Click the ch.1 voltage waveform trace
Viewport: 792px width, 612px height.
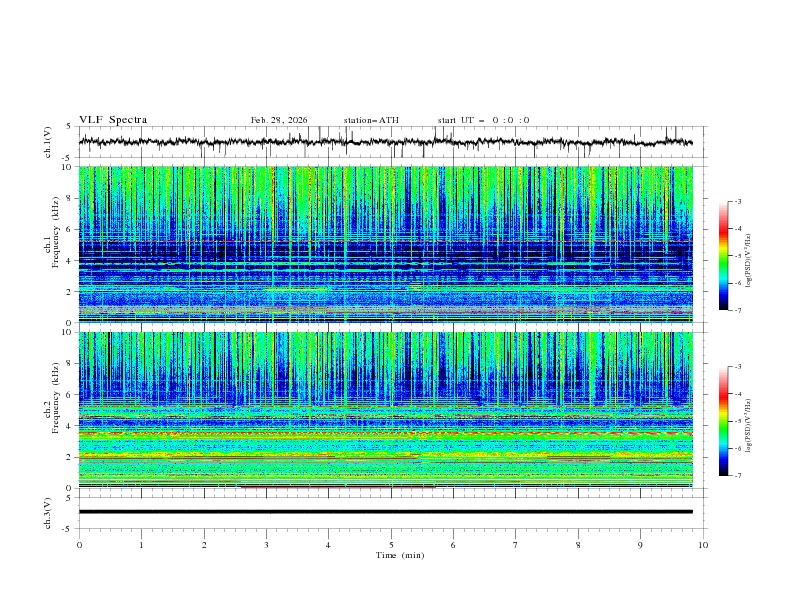tap(386, 142)
